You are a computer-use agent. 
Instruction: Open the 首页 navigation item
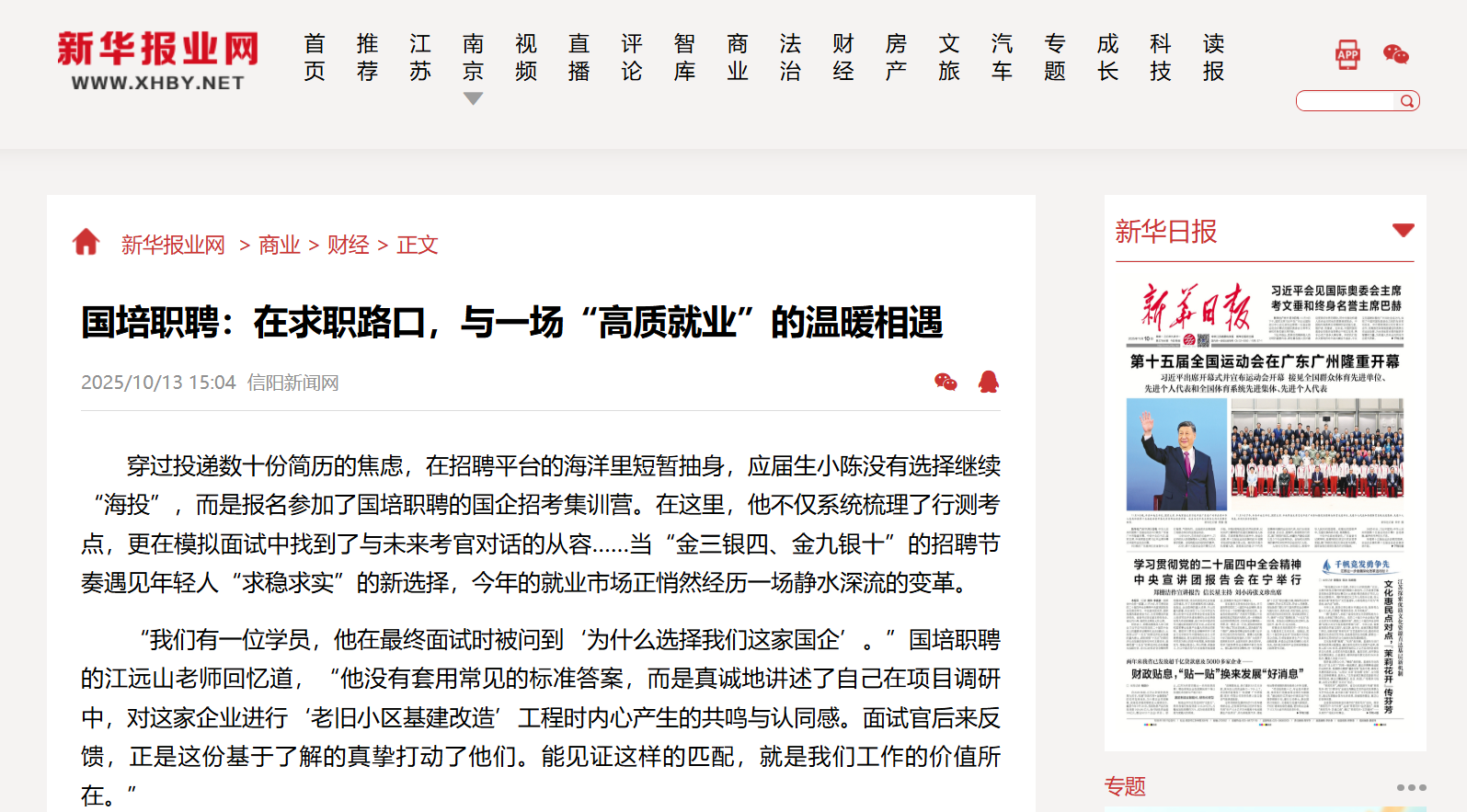(315, 57)
